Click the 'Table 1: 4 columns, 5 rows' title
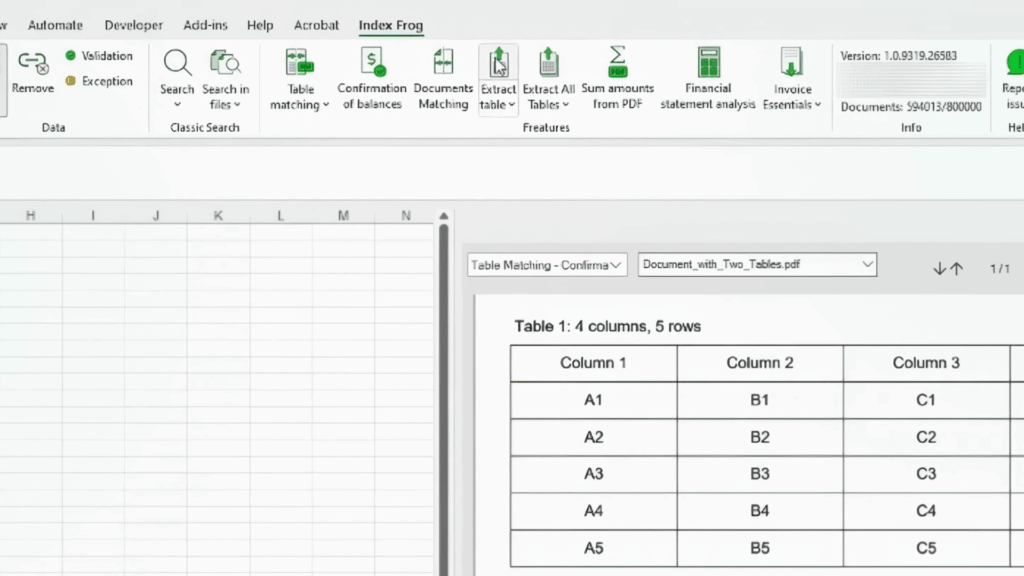The height and width of the screenshot is (576, 1024). click(607, 327)
